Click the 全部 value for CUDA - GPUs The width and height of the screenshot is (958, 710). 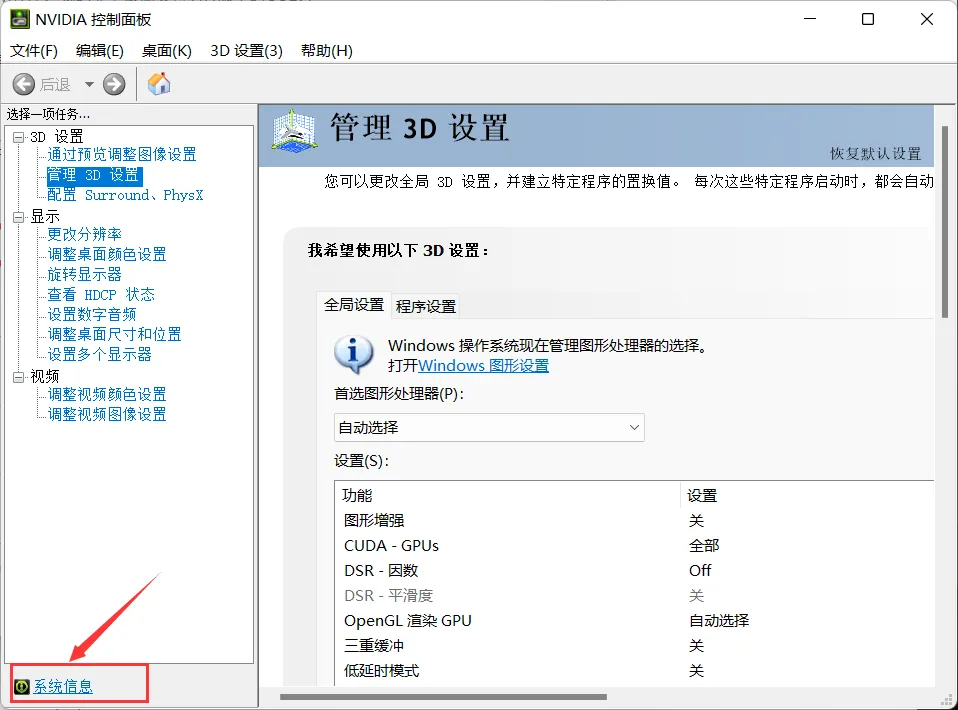tap(704, 546)
